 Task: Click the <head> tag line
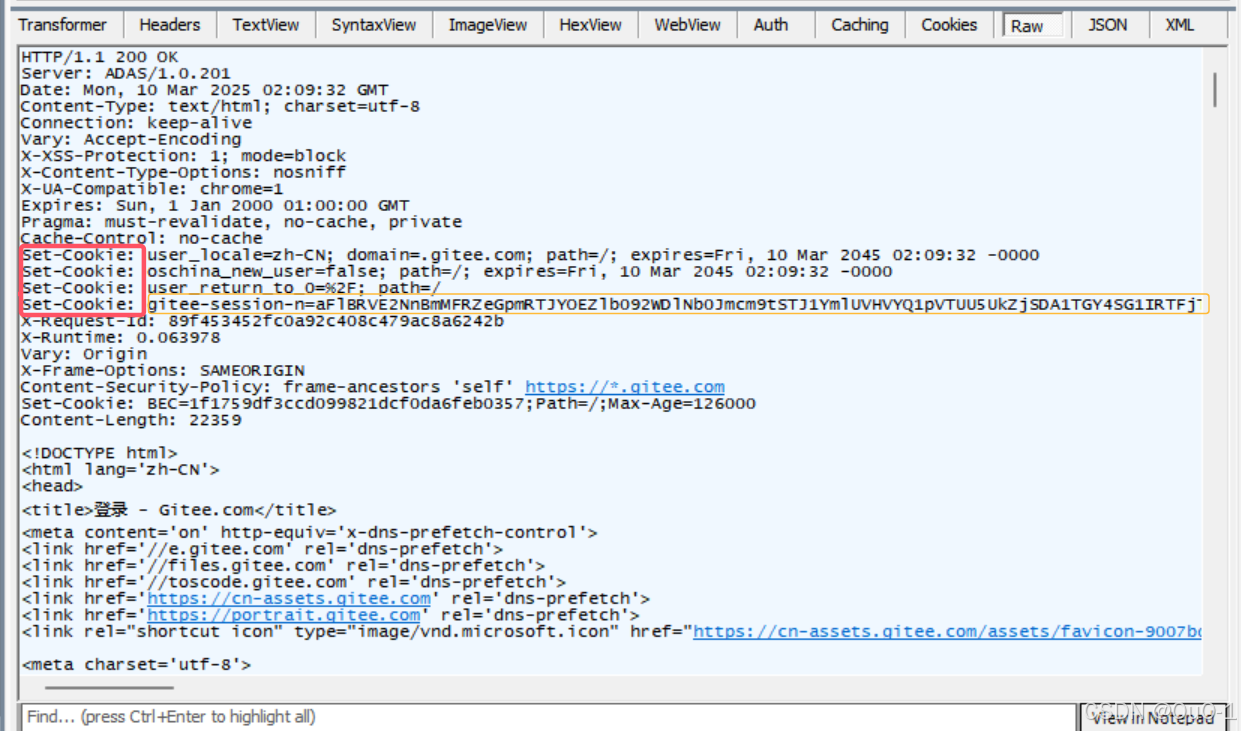tap(51, 486)
